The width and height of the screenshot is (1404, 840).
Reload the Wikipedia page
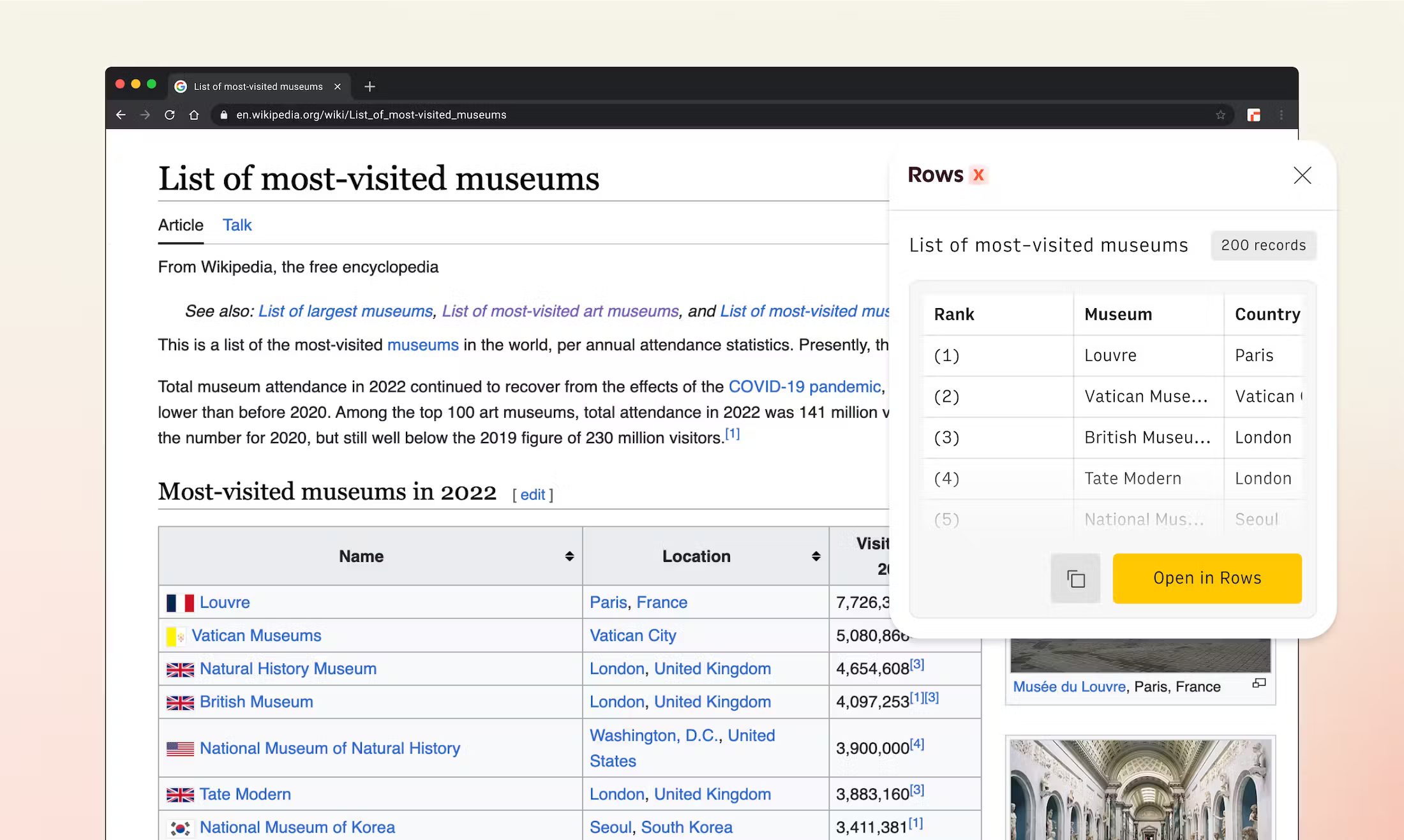(x=169, y=115)
